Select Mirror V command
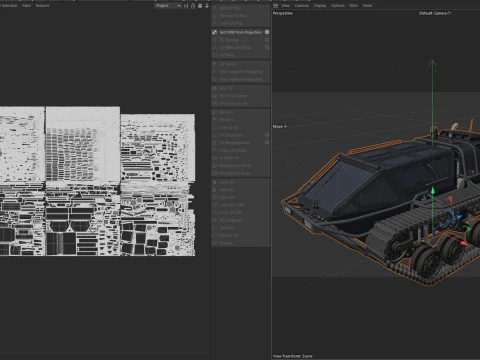The image size is (480, 360). click(x=227, y=120)
